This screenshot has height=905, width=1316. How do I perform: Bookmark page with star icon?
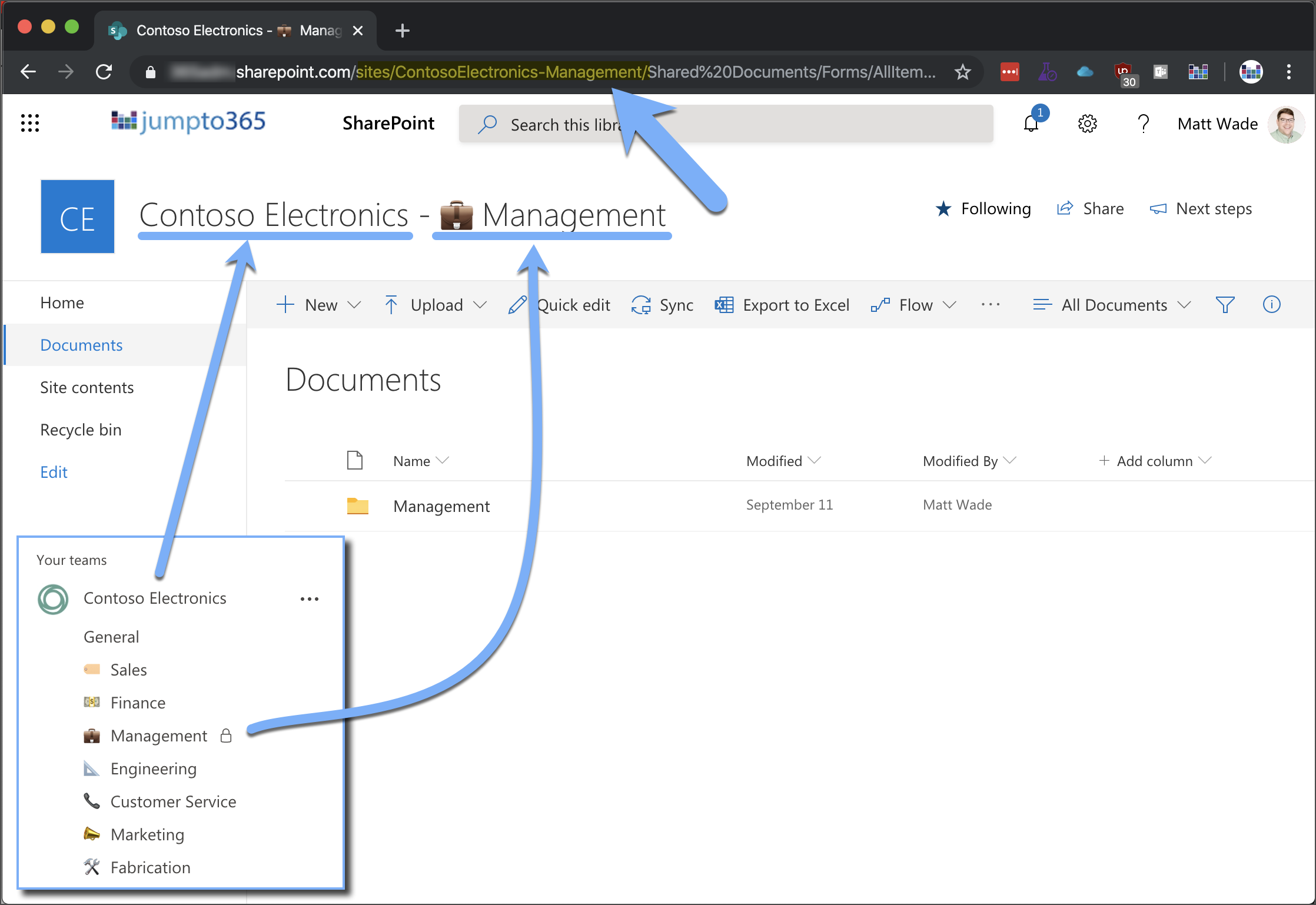tap(963, 72)
